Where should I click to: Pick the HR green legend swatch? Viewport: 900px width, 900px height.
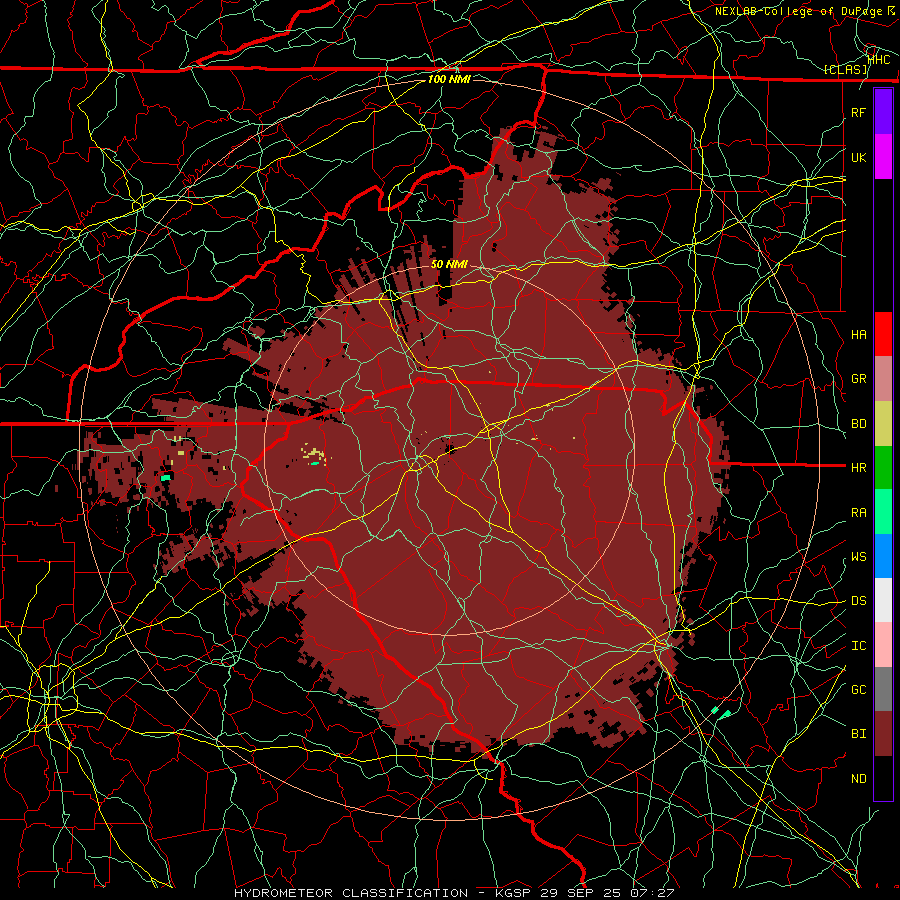coord(883,467)
